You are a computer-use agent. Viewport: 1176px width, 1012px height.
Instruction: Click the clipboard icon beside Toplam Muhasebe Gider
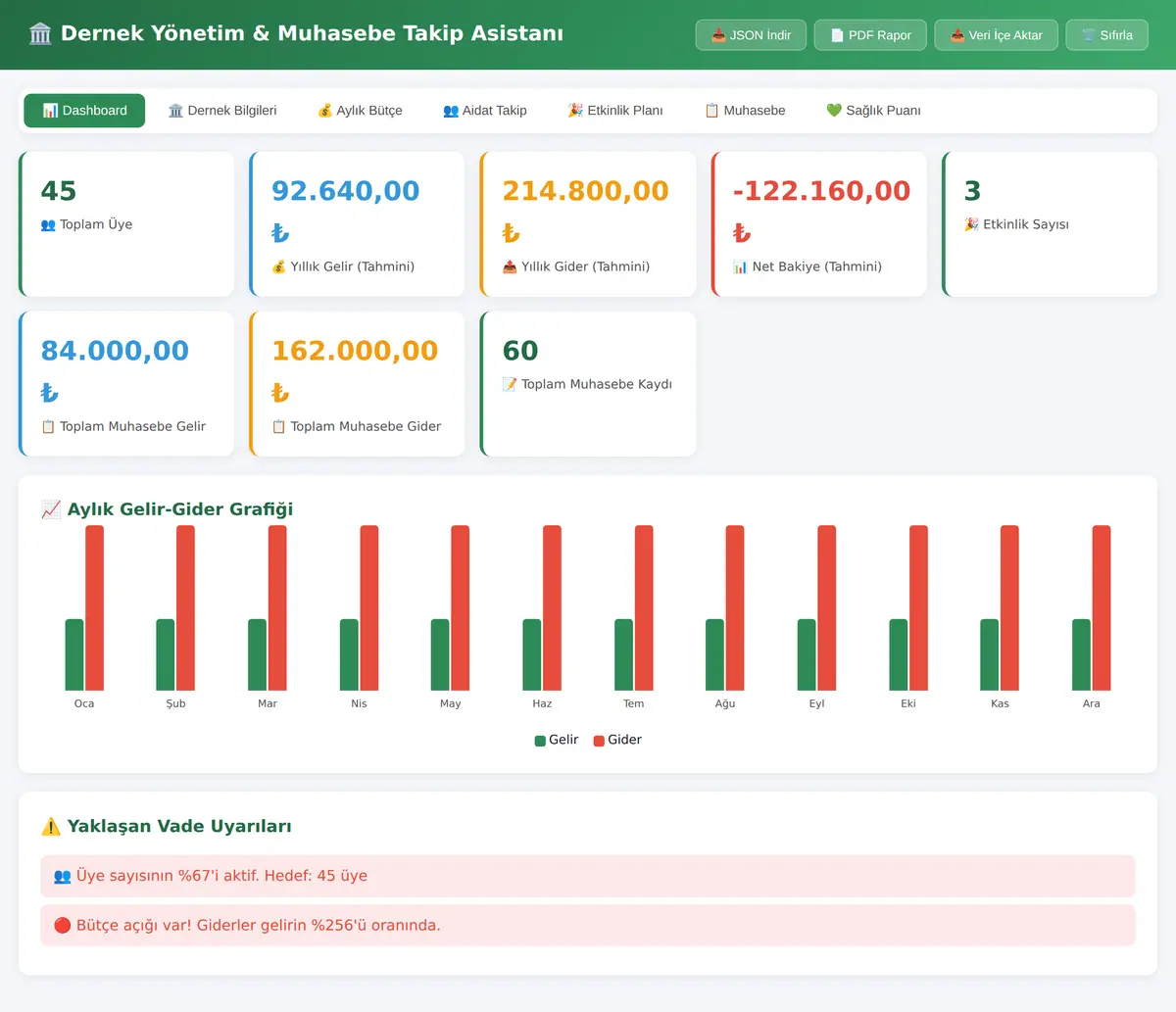pyautogui.click(x=279, y=426)
